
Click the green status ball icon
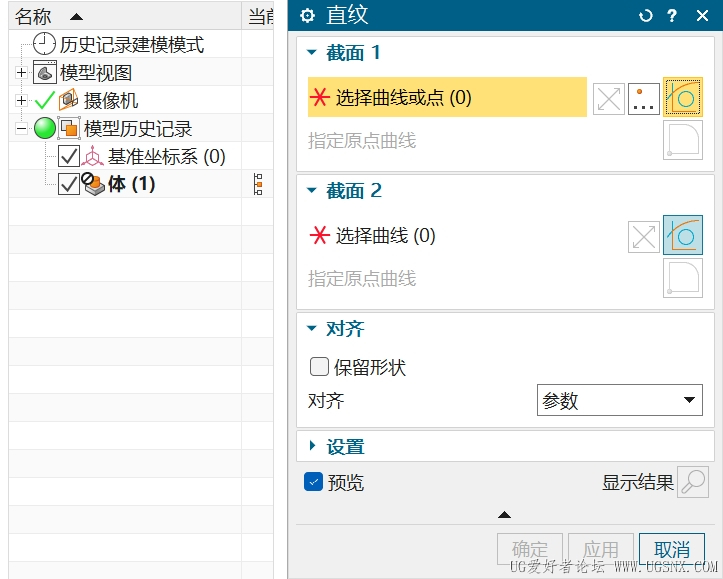tap(45, 128)
